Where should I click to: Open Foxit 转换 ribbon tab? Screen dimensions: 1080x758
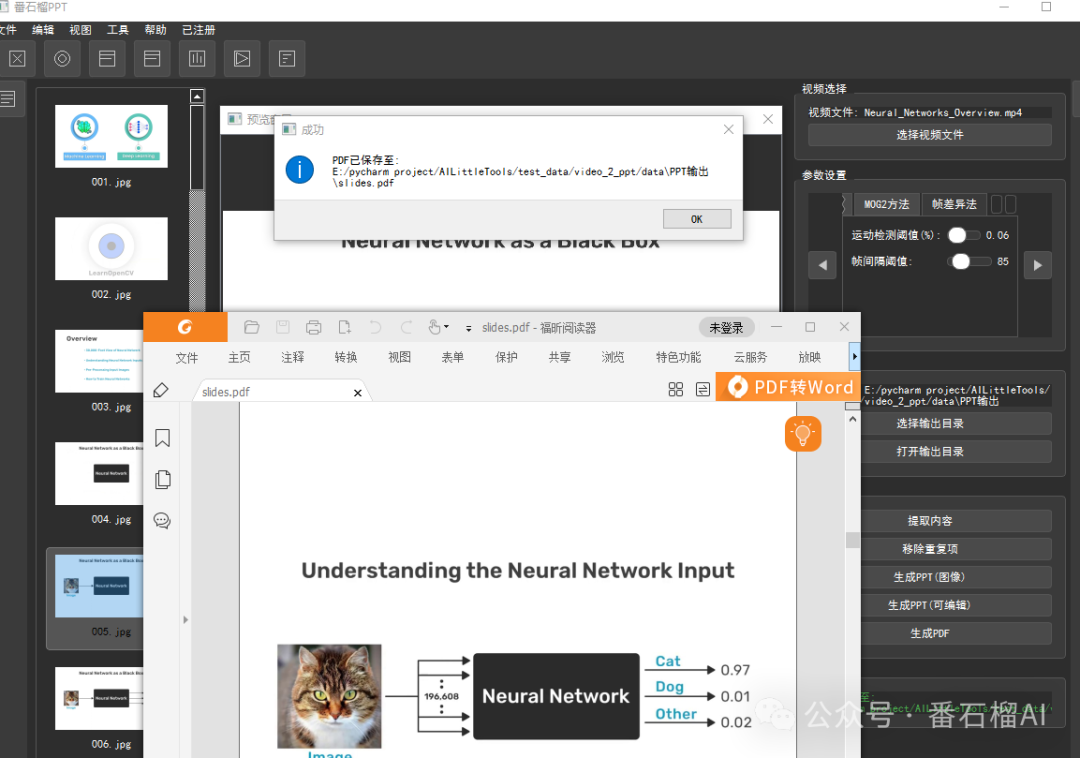346,357
